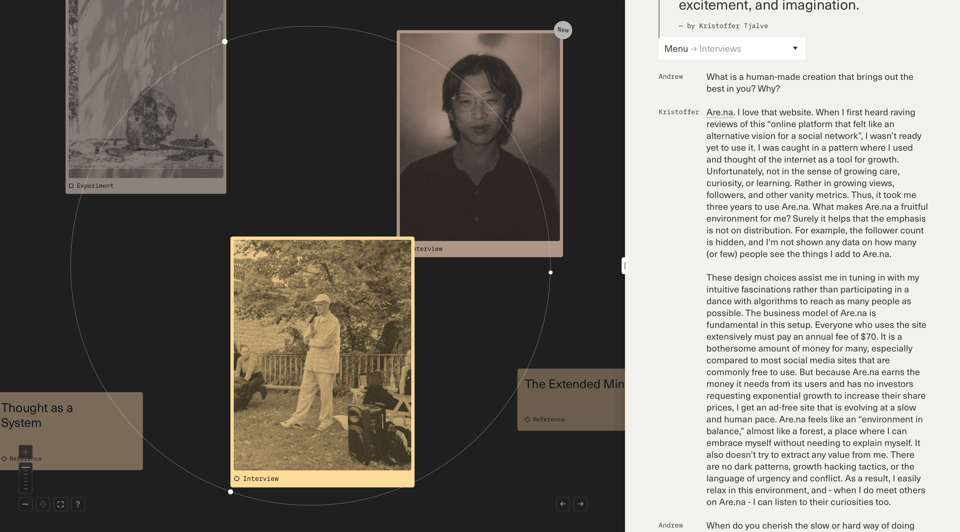
Task: Open the Are.na link in Kristoffer's answer
Action: 719,112
